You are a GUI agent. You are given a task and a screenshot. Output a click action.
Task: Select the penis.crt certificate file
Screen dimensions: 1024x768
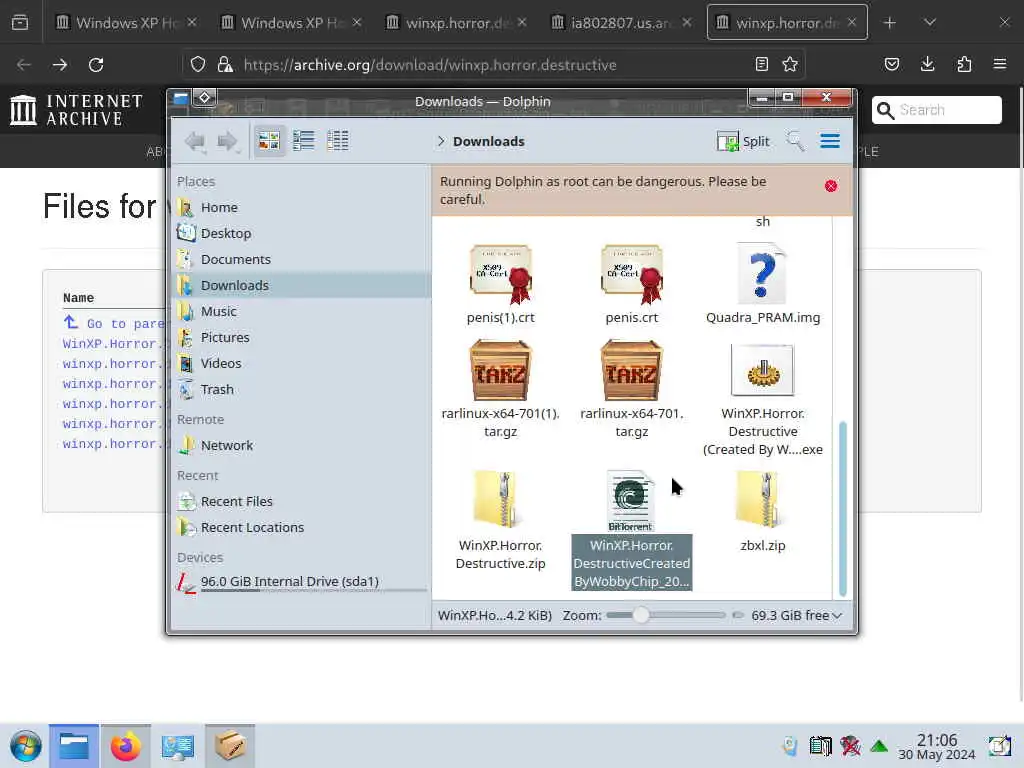(x=632, y=284)
